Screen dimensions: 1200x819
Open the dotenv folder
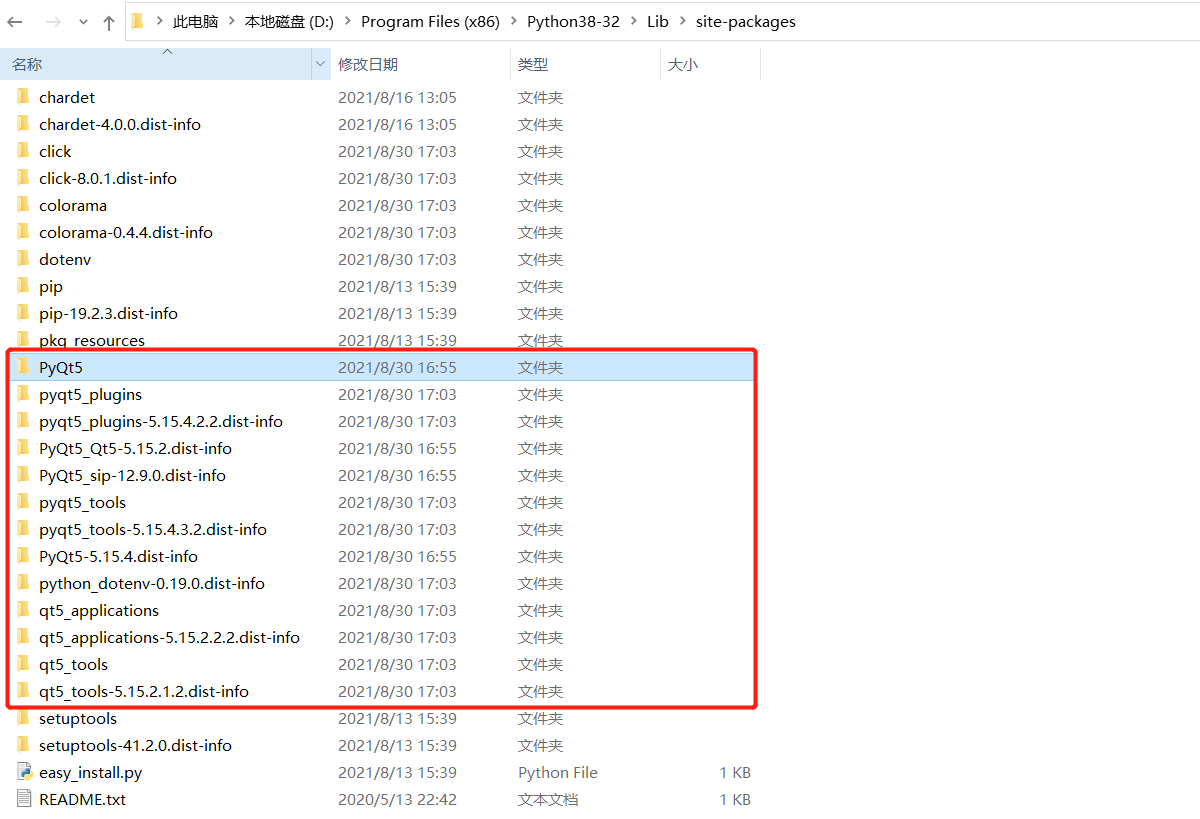click(64, 259)
